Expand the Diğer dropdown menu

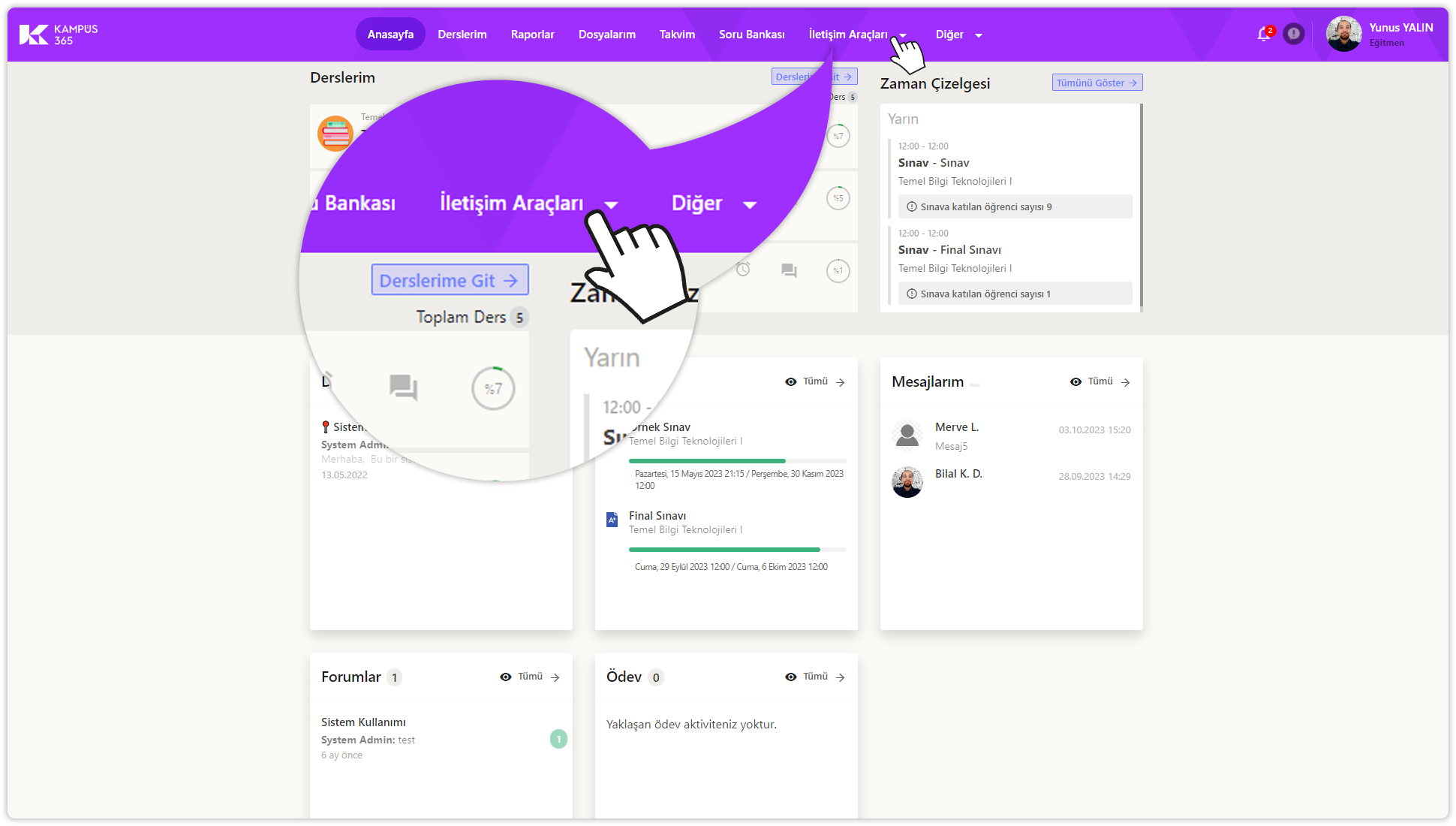point(958,35)
